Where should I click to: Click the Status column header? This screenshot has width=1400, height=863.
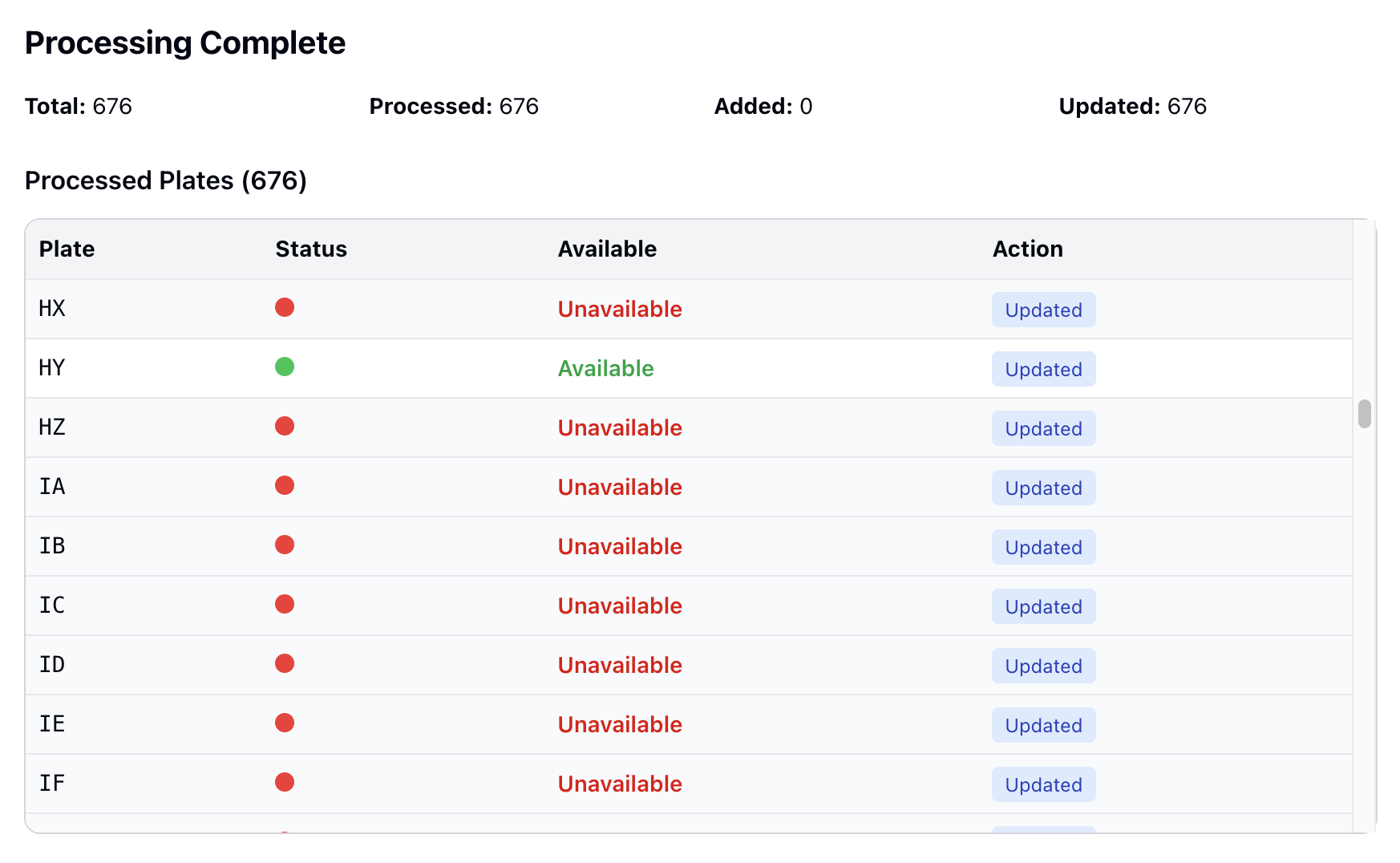click(x=311, y=249)
